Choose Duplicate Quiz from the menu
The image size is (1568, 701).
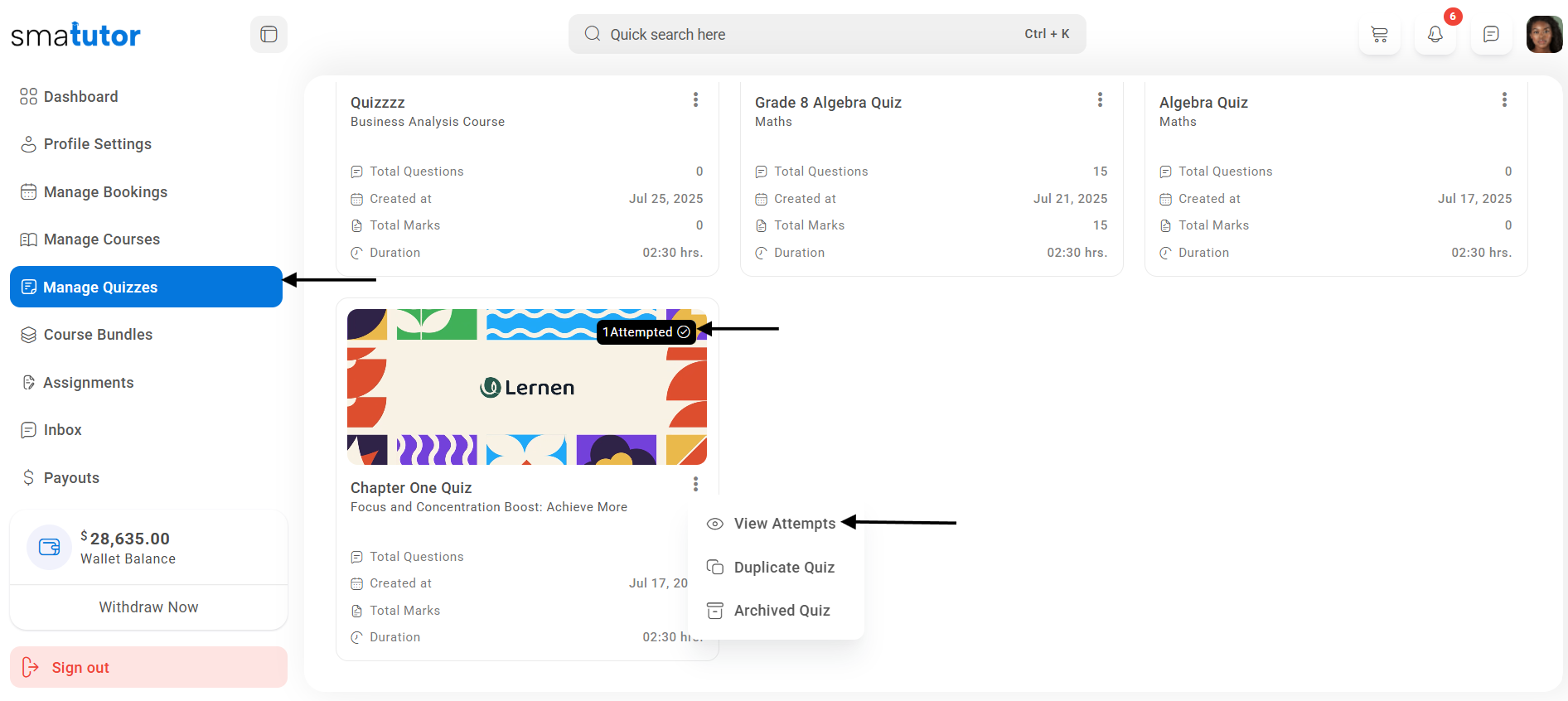783,568
